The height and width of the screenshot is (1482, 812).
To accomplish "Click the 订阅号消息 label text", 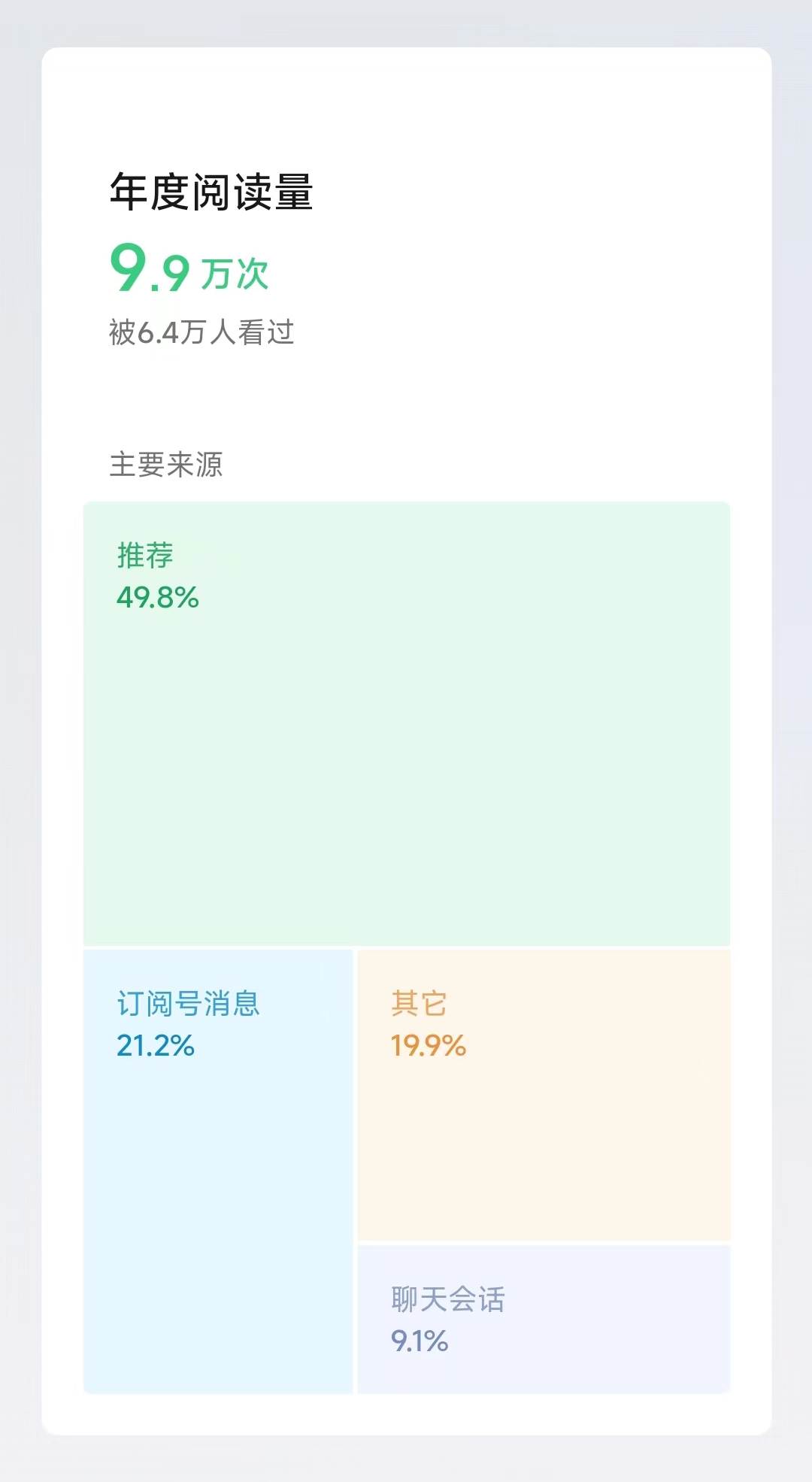I will [188, 1004].
